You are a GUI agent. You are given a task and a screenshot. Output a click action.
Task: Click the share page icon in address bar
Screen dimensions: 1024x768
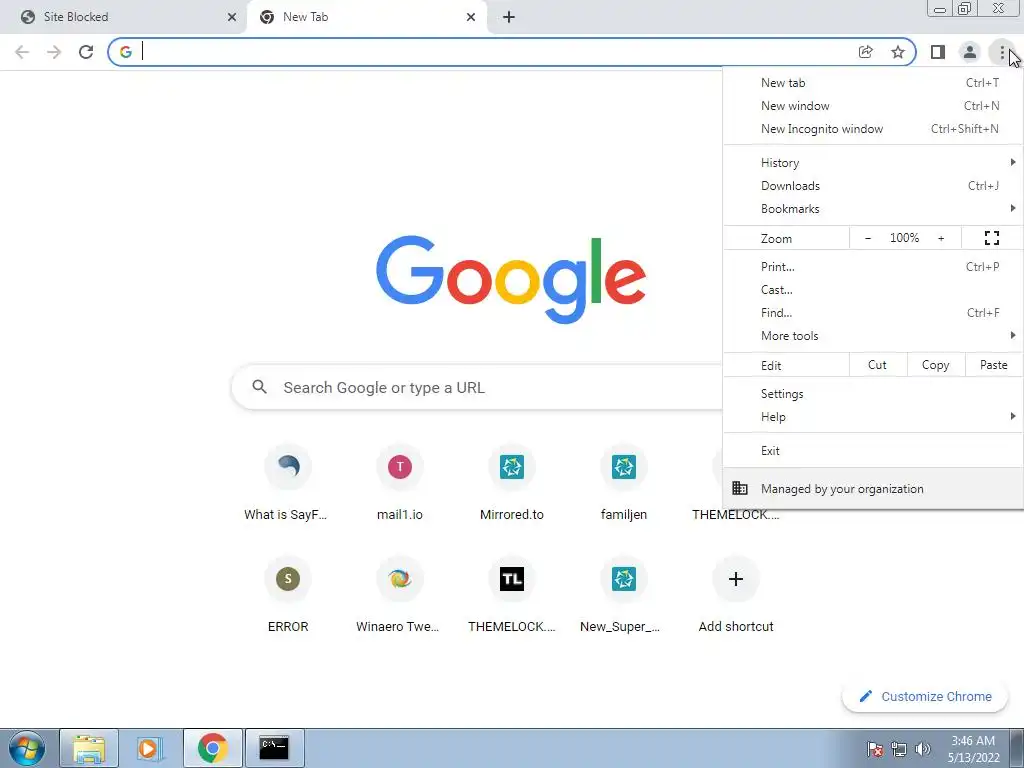pyautogui.click(x=865, y=52)
